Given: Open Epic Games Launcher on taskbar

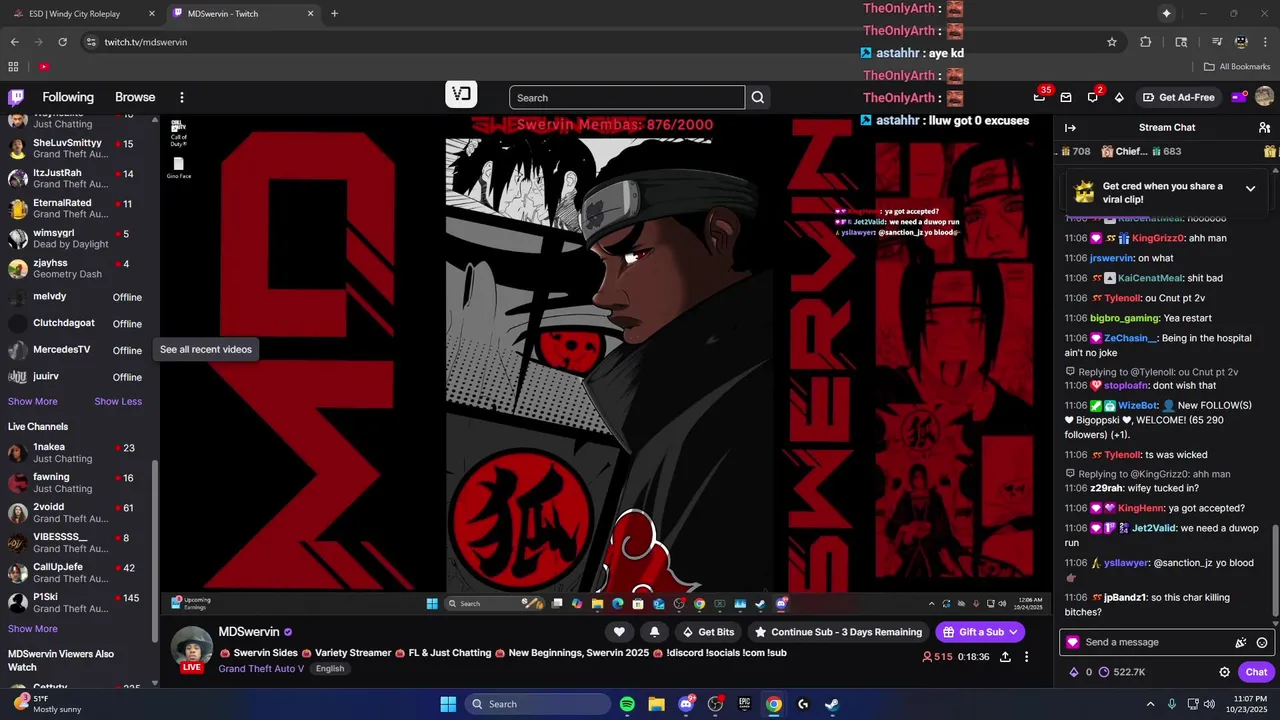Looking at the screenshot, I should coord(744,704).
